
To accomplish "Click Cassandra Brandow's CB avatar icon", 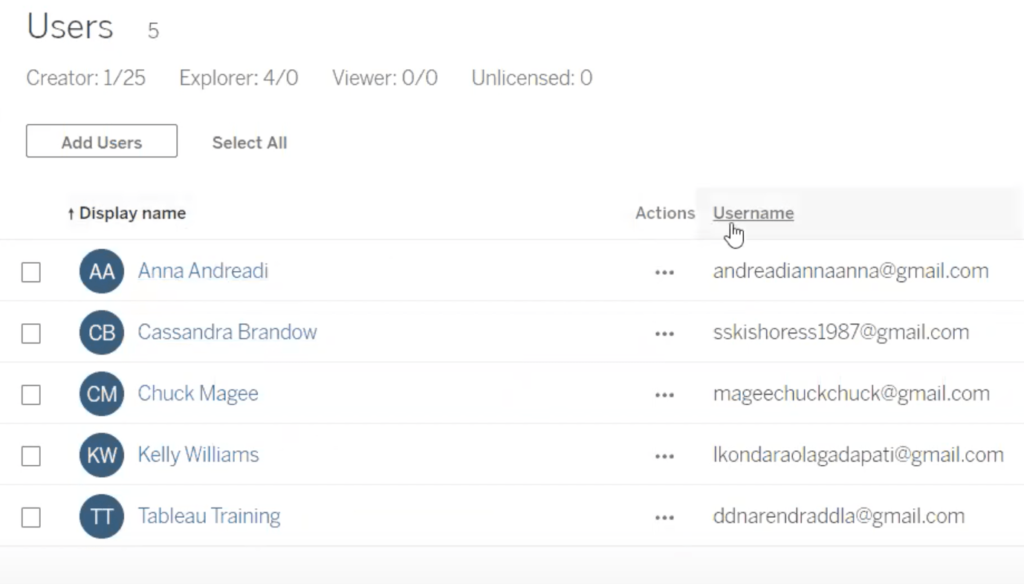I will click(101, 333).
